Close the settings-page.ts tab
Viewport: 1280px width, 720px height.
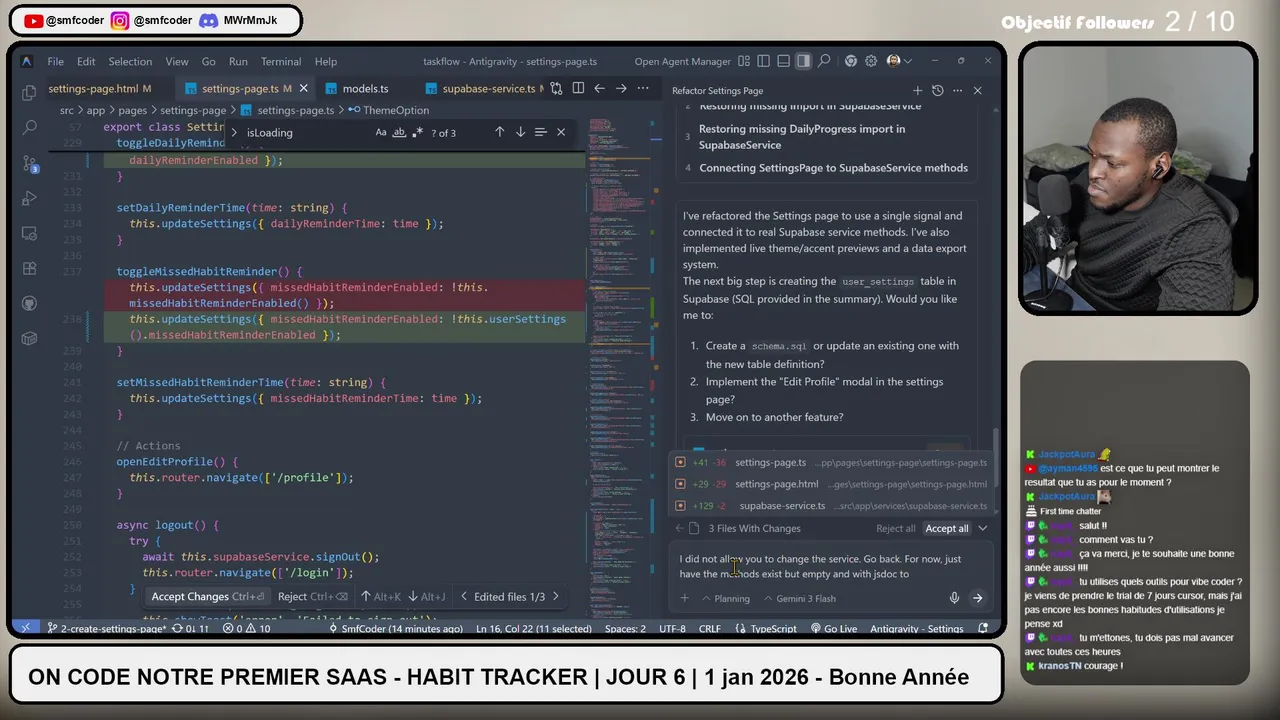point(304,88)
